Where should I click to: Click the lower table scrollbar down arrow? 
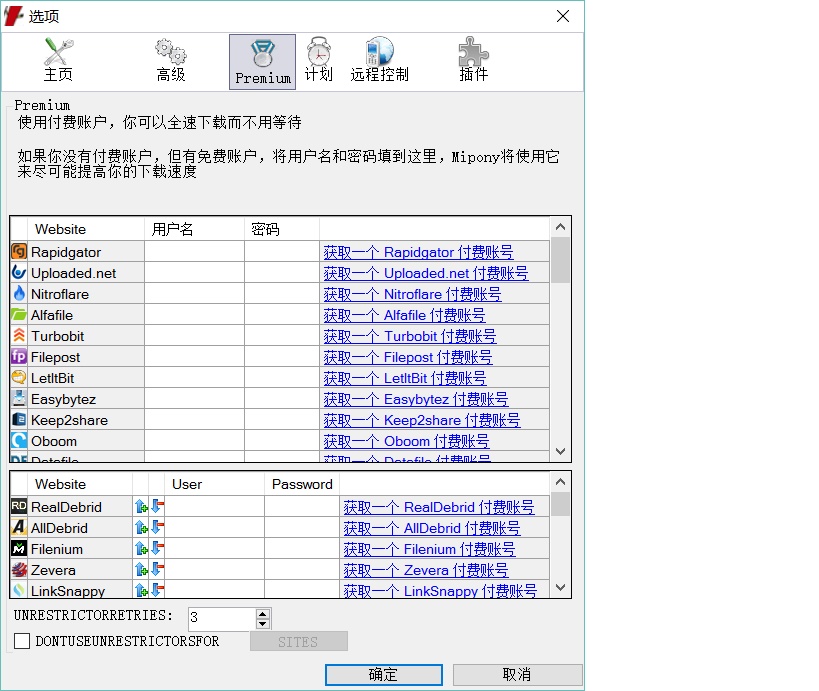pos(560,587)
